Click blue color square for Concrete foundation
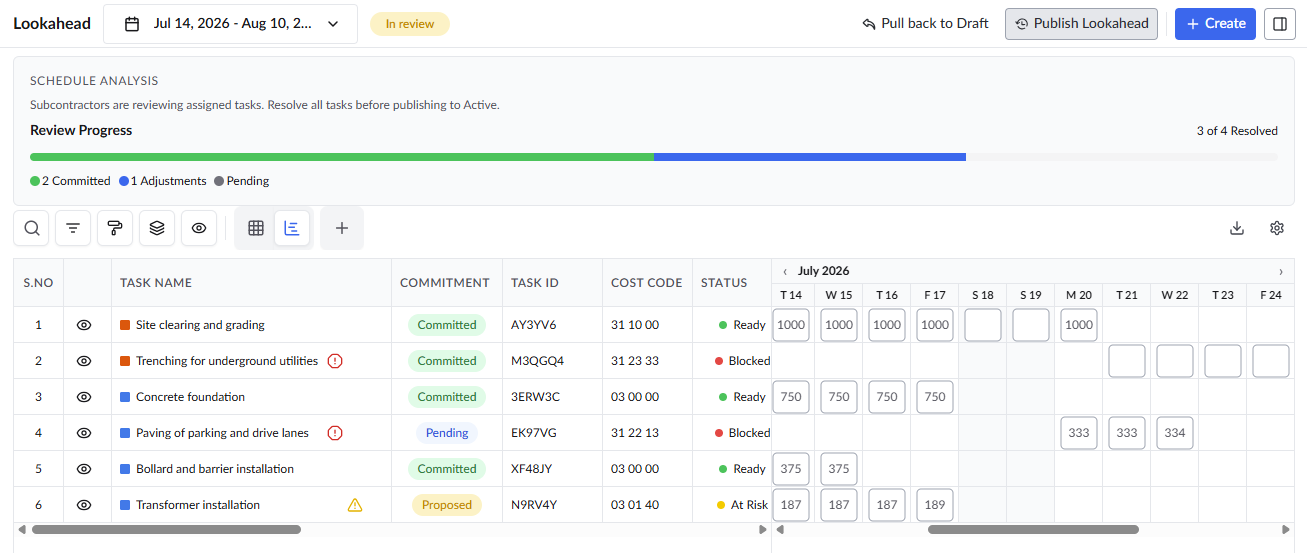 click(x=125, y=397)
